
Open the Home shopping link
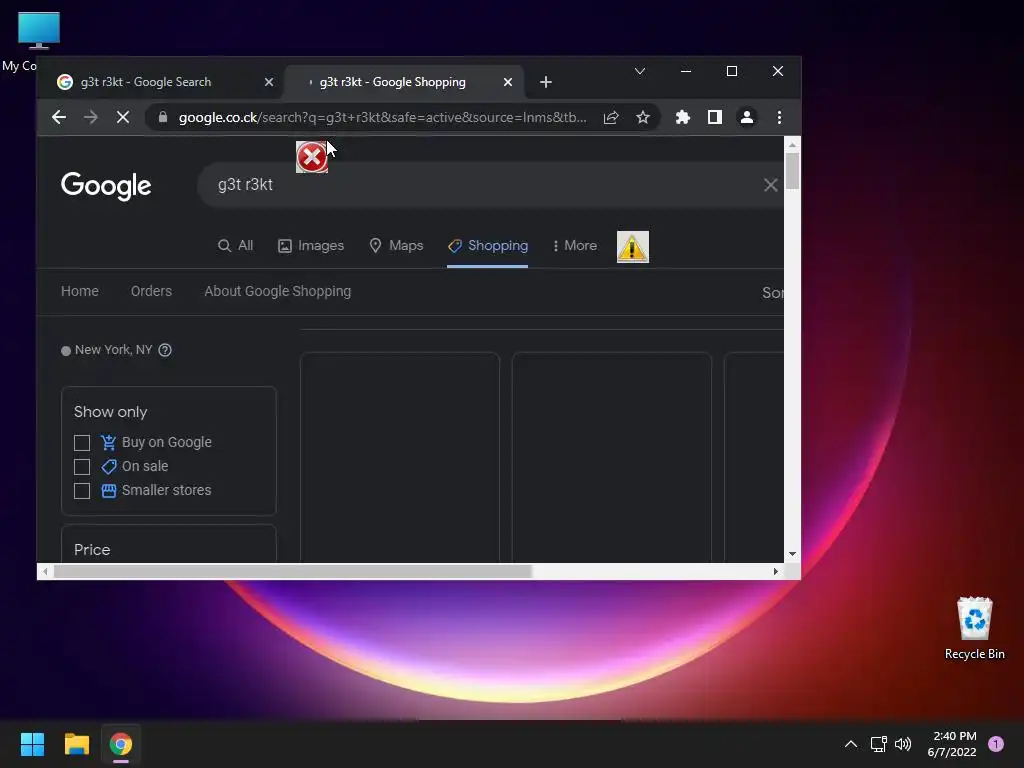point(80,291)
